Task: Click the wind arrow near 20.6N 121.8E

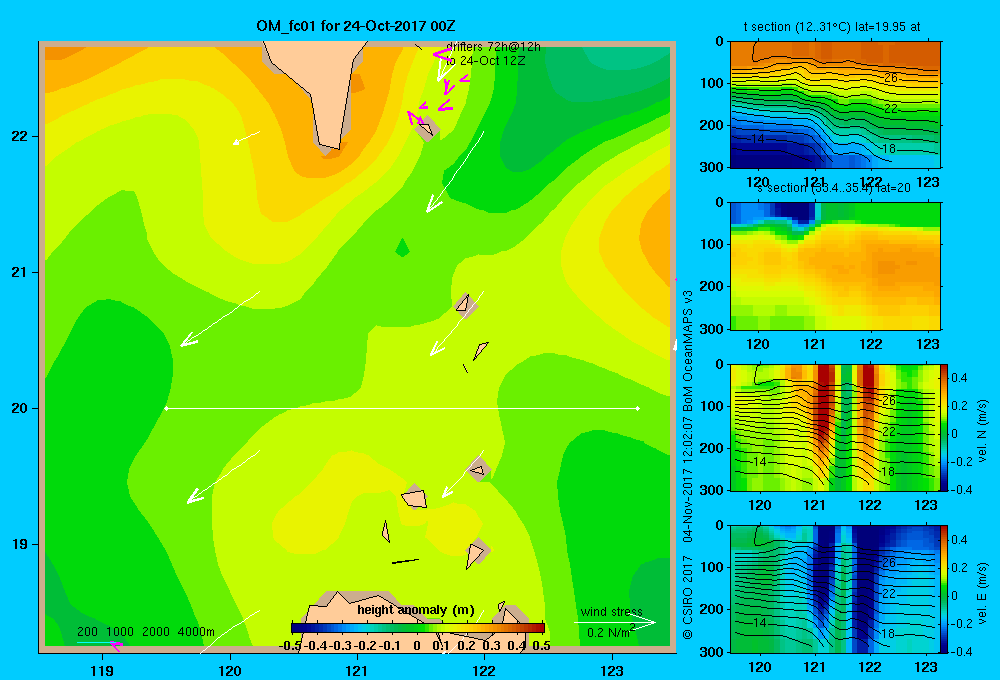Action: tap(457, 323)
